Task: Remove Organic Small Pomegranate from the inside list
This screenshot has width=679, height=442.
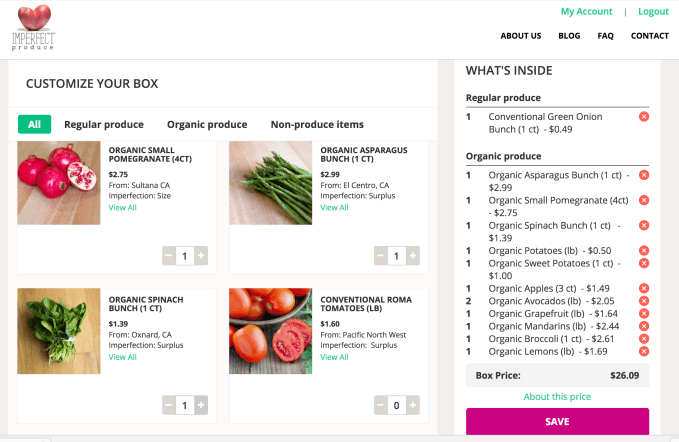Action: pos(644,200)
